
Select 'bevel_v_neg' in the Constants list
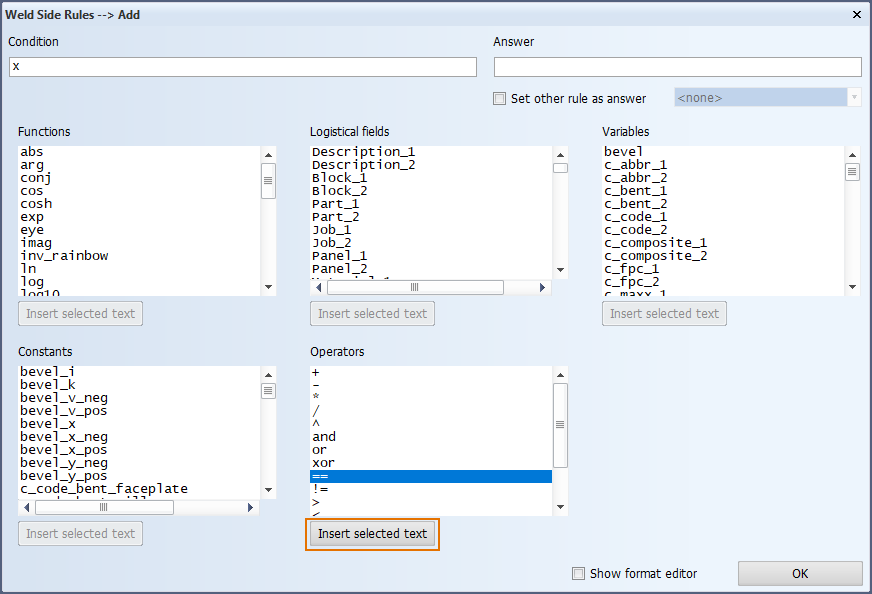pos(63,398)
